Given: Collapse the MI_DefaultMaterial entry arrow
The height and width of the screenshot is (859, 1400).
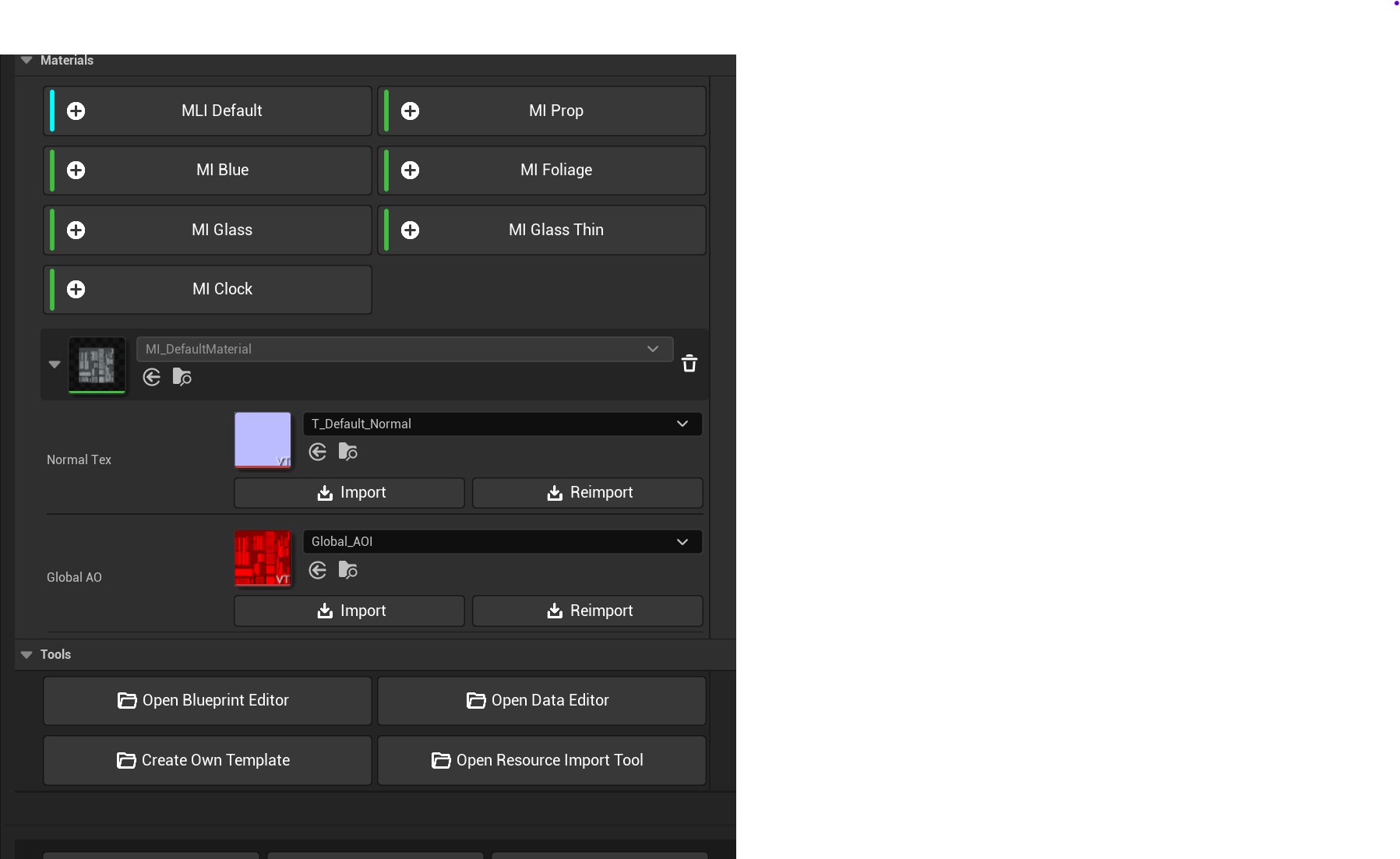Looking at the screenshot, I should click(x=55, y=364).
